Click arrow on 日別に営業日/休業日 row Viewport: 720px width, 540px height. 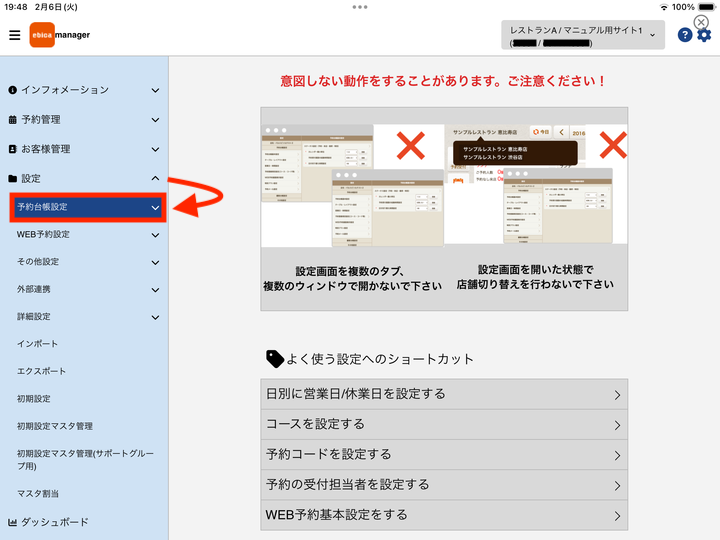tap(618, 395)
